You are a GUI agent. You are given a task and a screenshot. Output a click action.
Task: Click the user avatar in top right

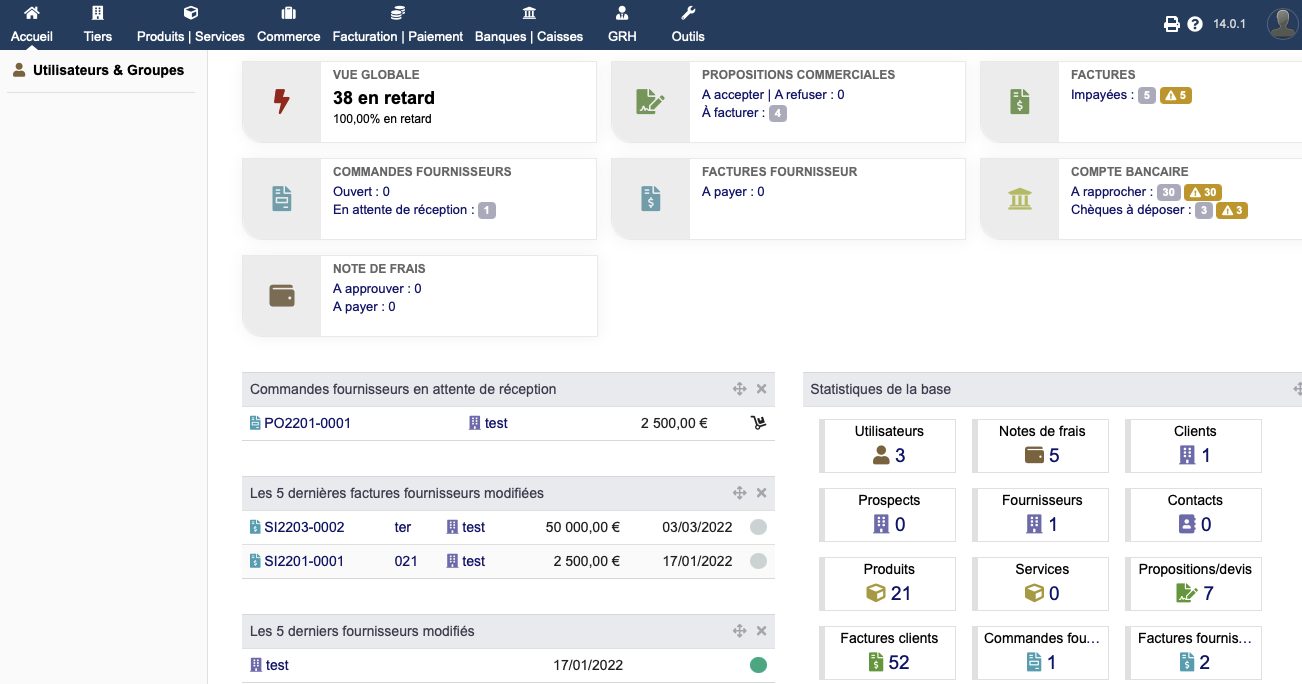click(x=1282, y=24)
